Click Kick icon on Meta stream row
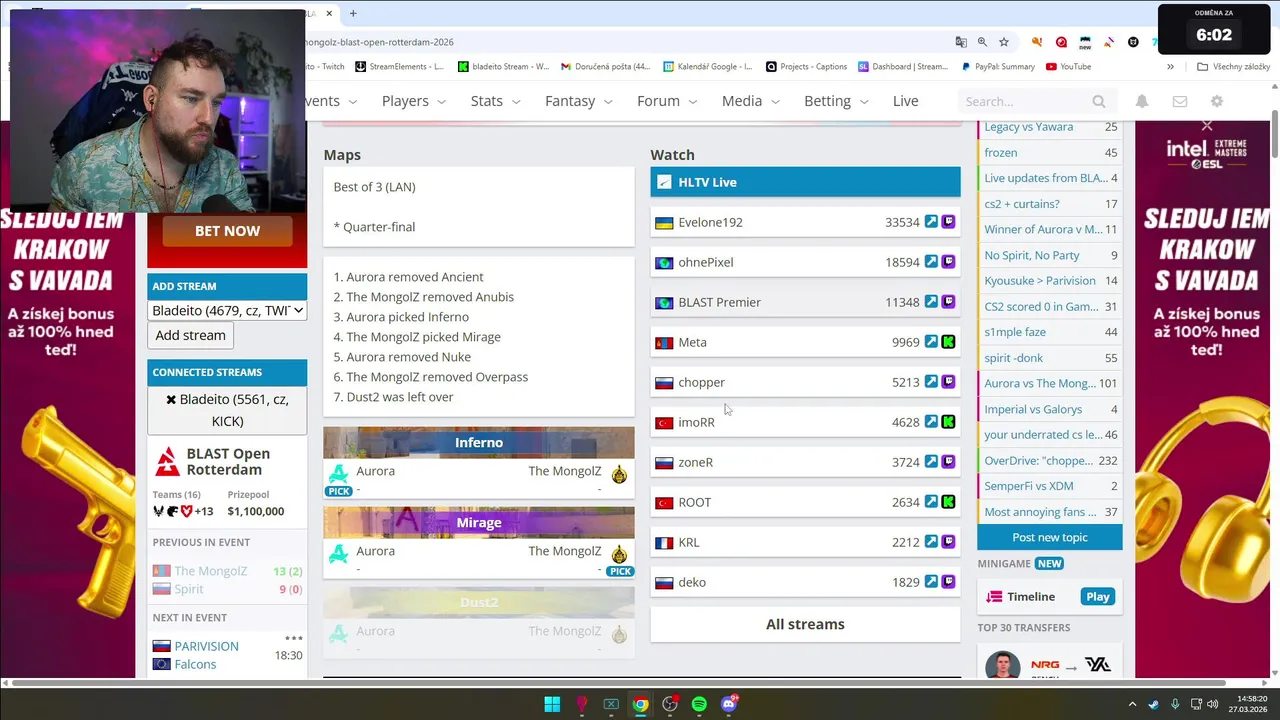Image resolution: width=1280 pixels, height=720 pixels. [948, 342]
